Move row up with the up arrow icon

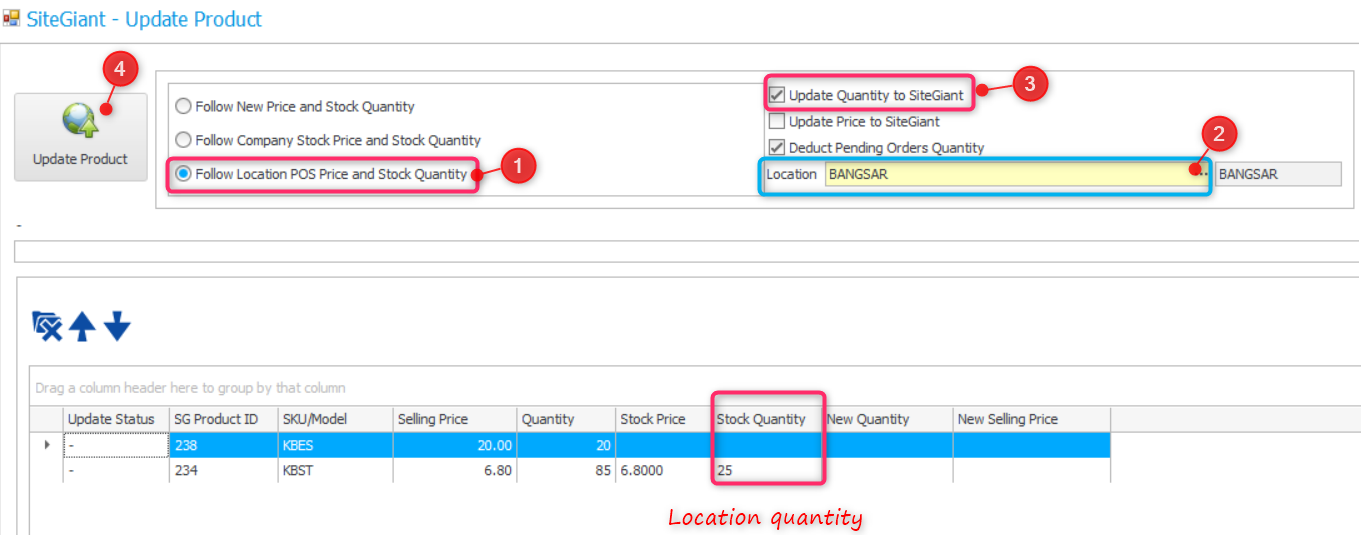point(82,326)
